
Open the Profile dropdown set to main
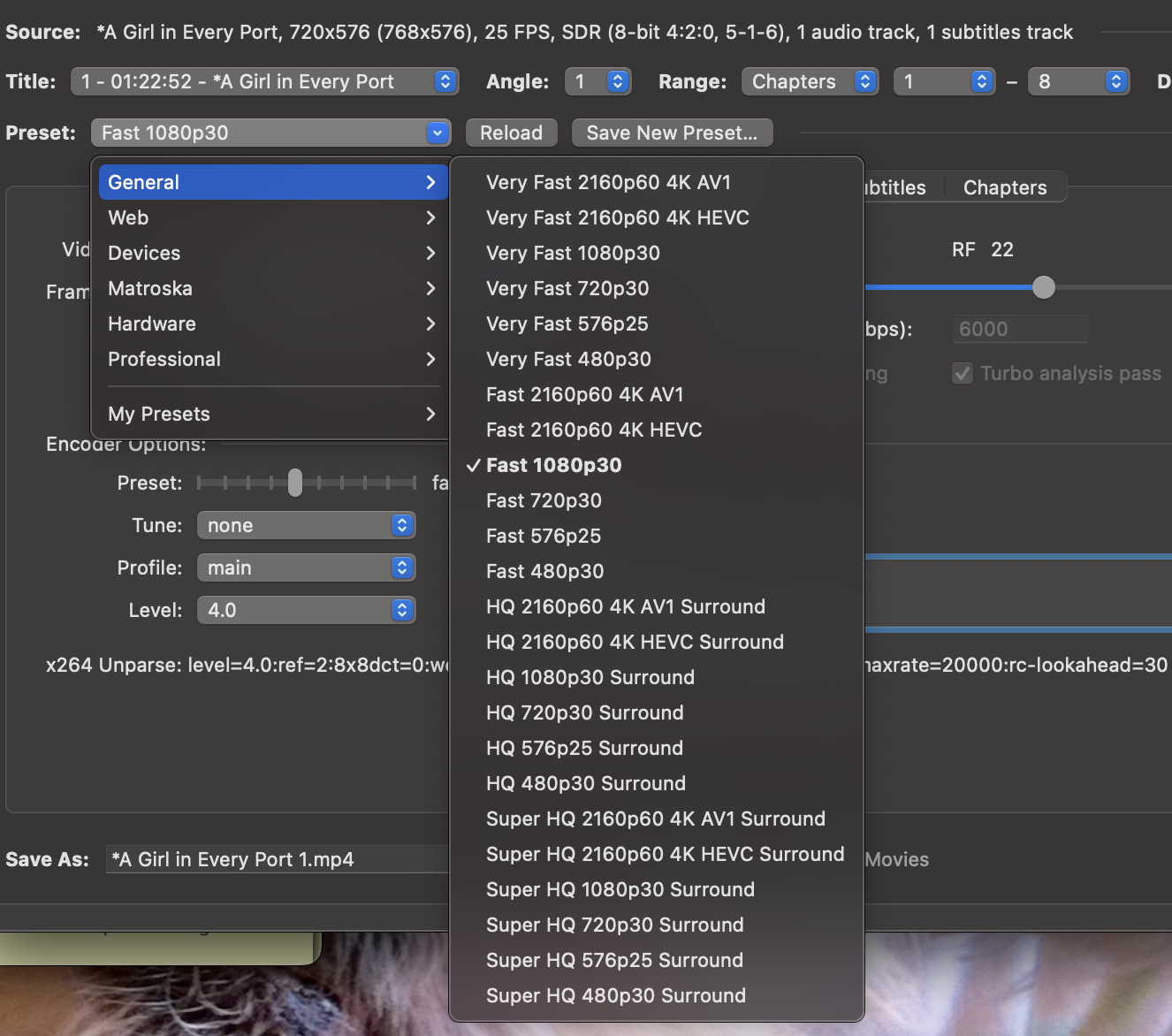[306, 568]
